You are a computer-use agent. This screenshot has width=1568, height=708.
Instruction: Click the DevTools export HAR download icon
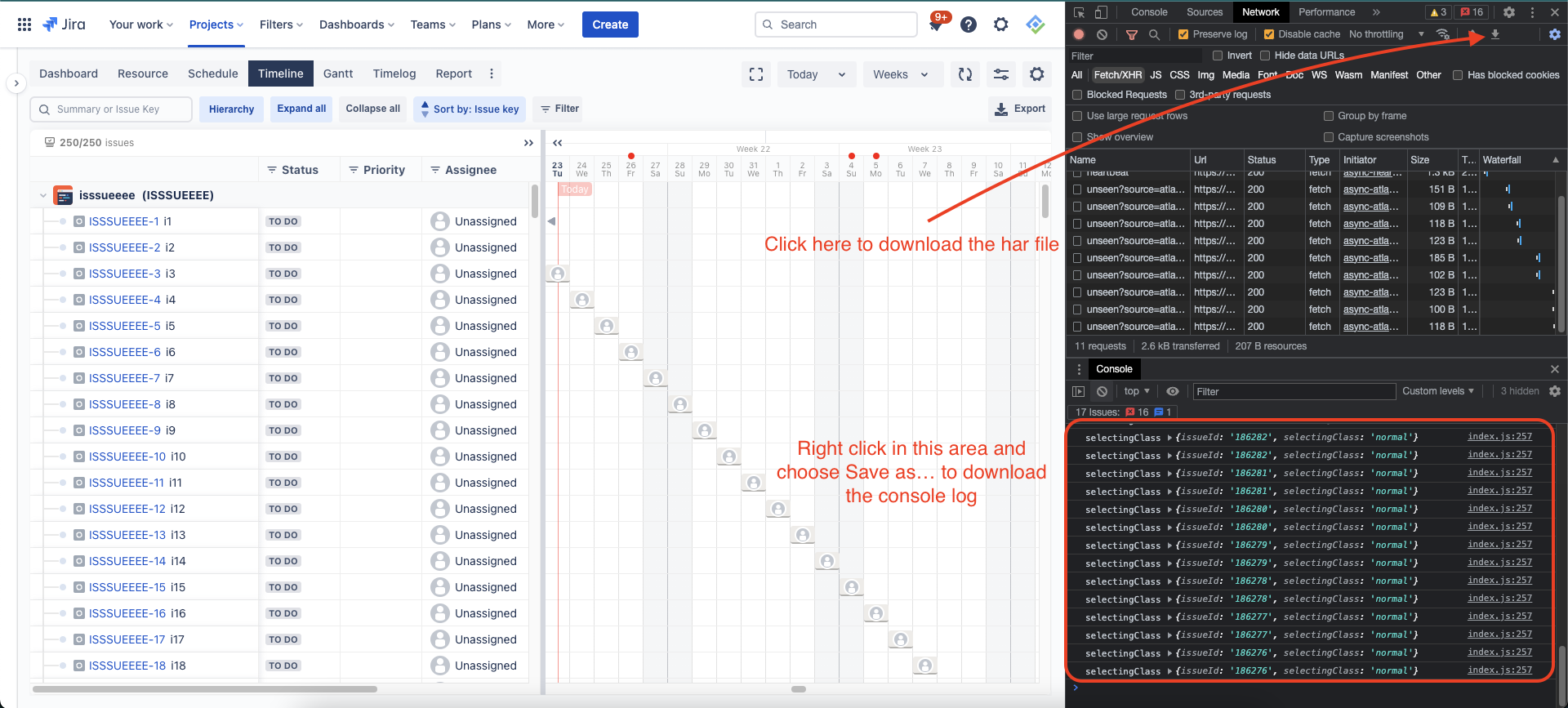click(x=1495, y=34)
